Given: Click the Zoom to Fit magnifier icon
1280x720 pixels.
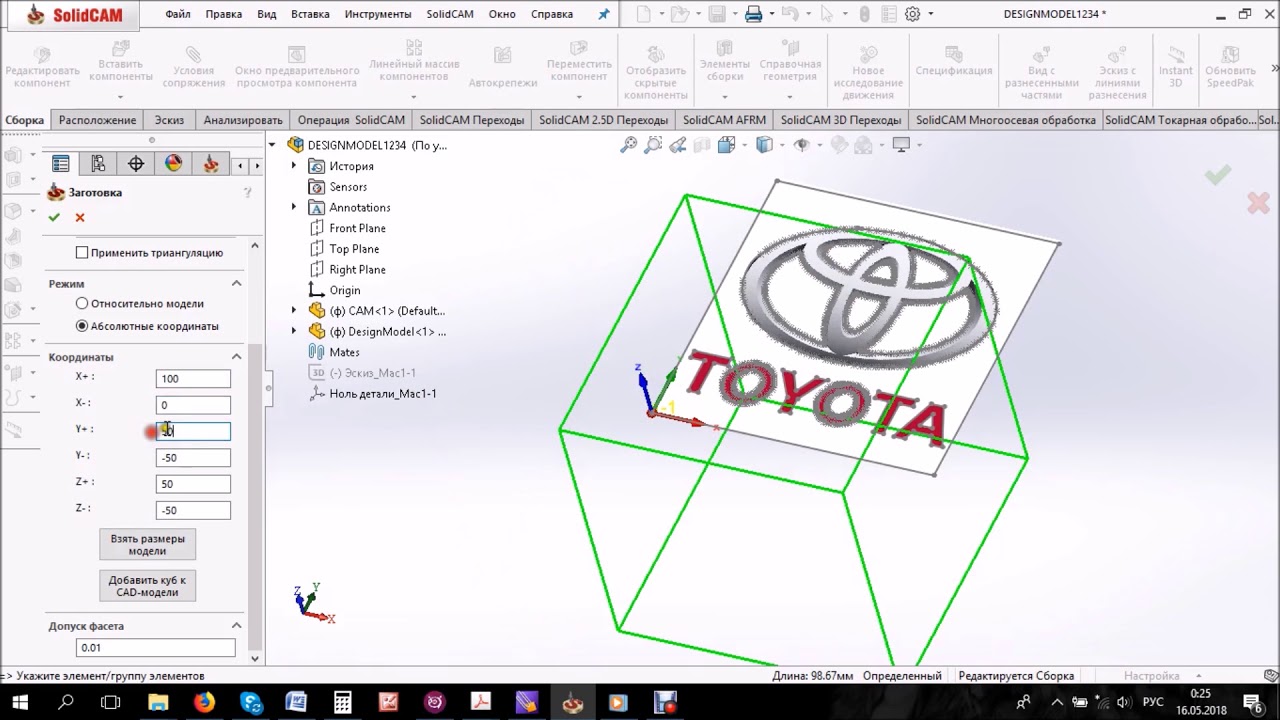Looking at the screenshot, I should click(x=629, y=145).
